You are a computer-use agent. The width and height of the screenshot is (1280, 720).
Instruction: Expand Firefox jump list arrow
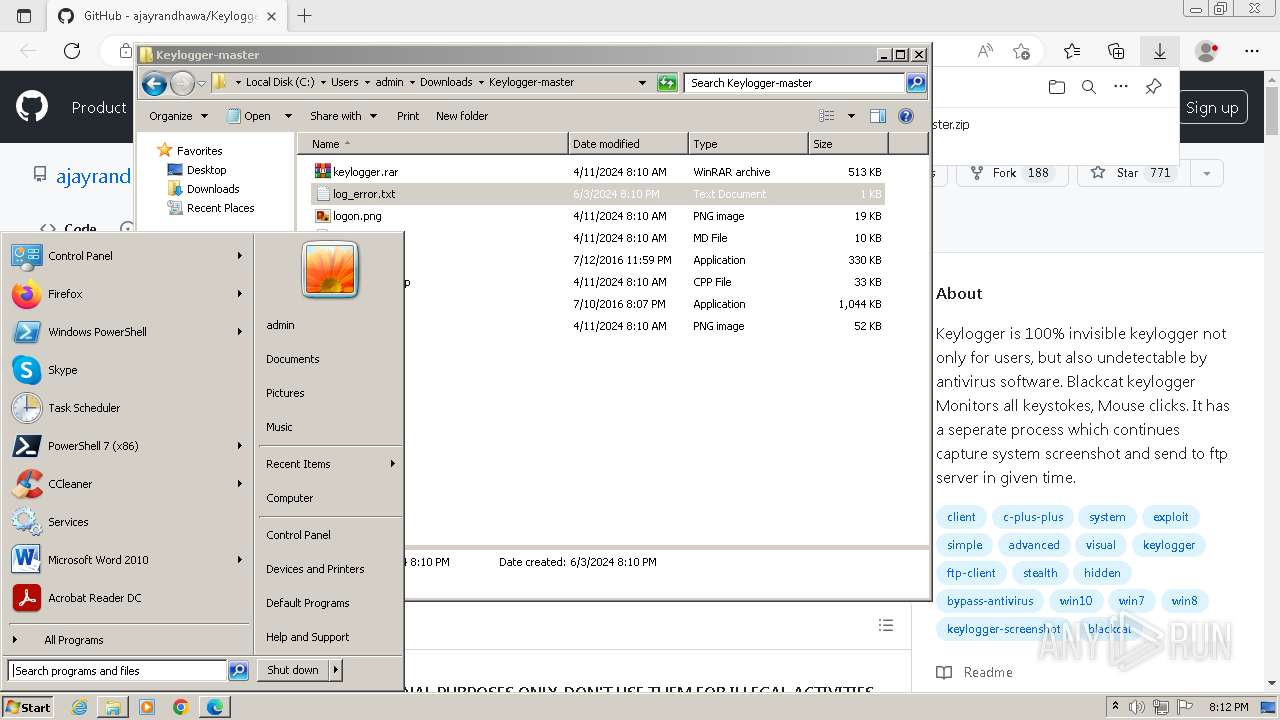point(240,294)
